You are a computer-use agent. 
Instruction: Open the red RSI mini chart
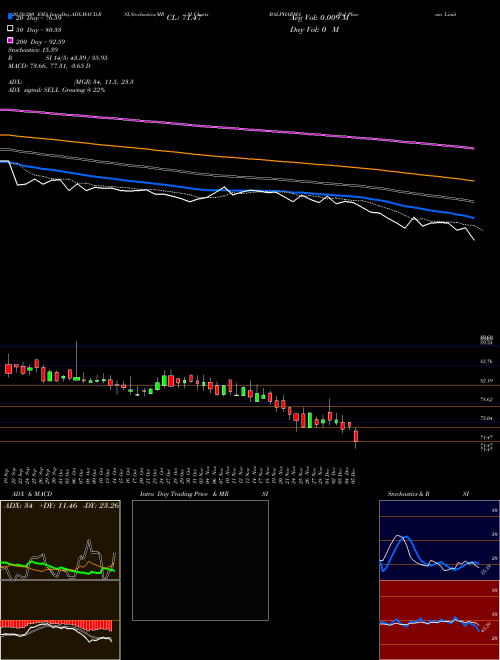point(439,620)
